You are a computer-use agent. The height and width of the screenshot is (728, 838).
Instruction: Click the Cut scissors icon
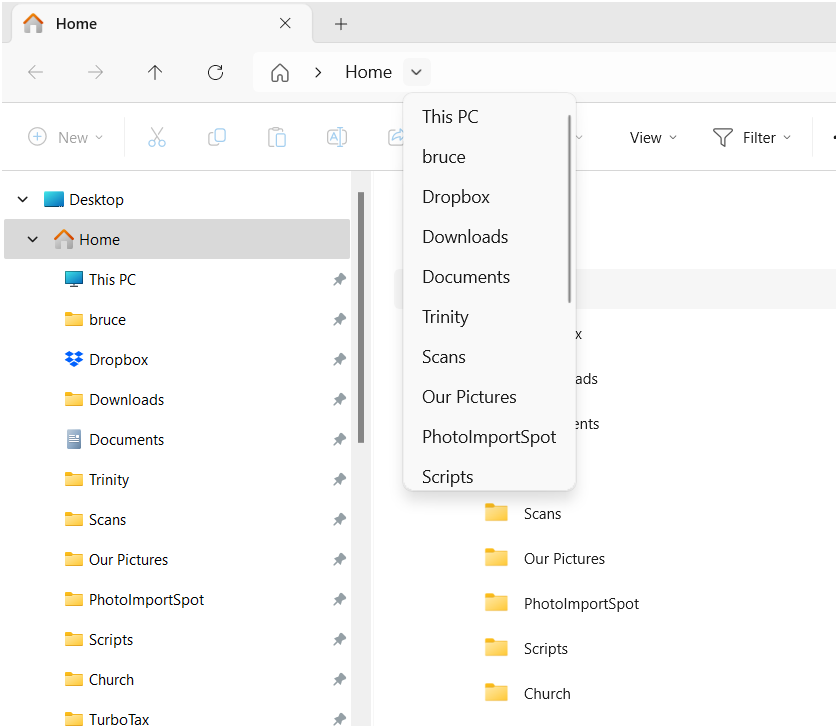click(157, 137)
